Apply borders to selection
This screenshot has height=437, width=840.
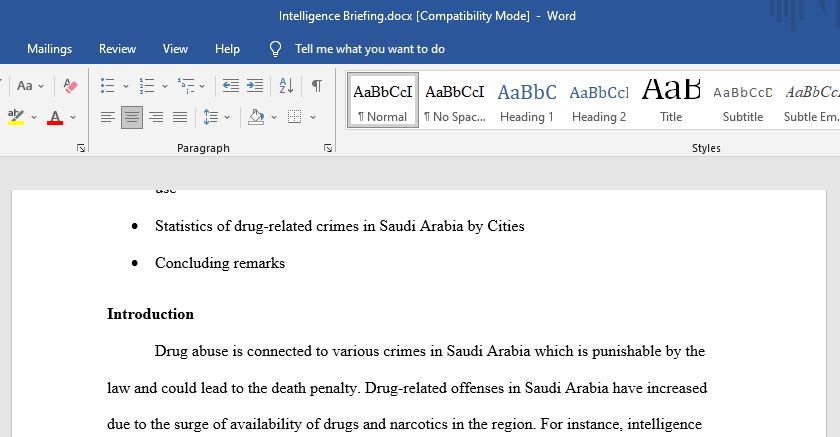pyautogui.click(x=295, y=117)
